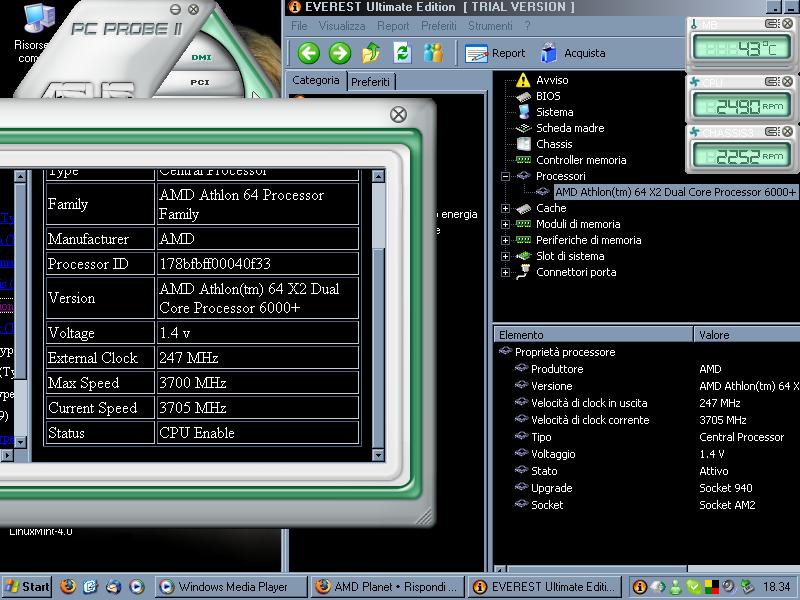Open settings icon on CPU fan widget
Screen dimensions: 800x600
point(772,81)
